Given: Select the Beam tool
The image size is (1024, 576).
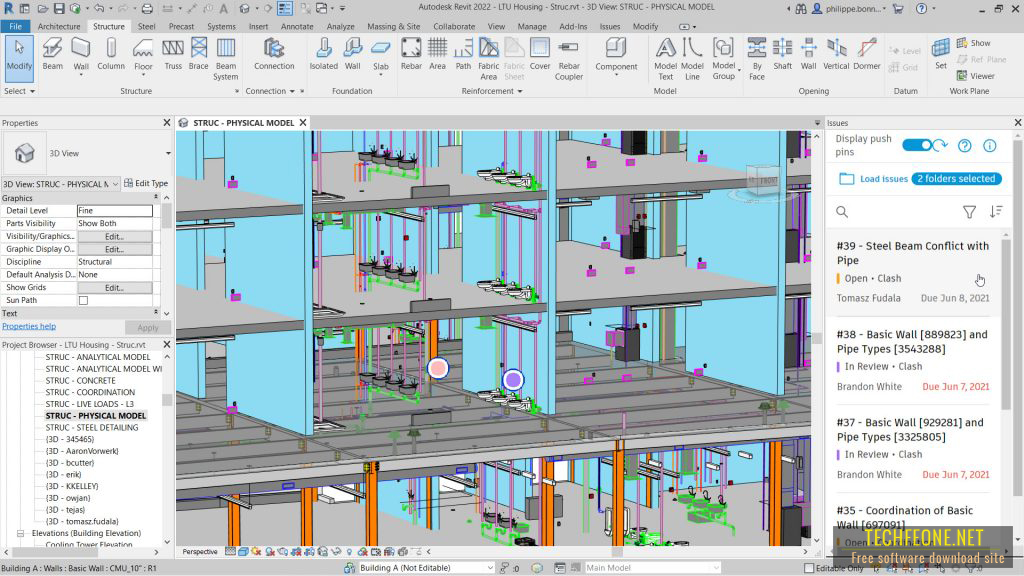Looking at the screenshot, I should tap(52, 54).
